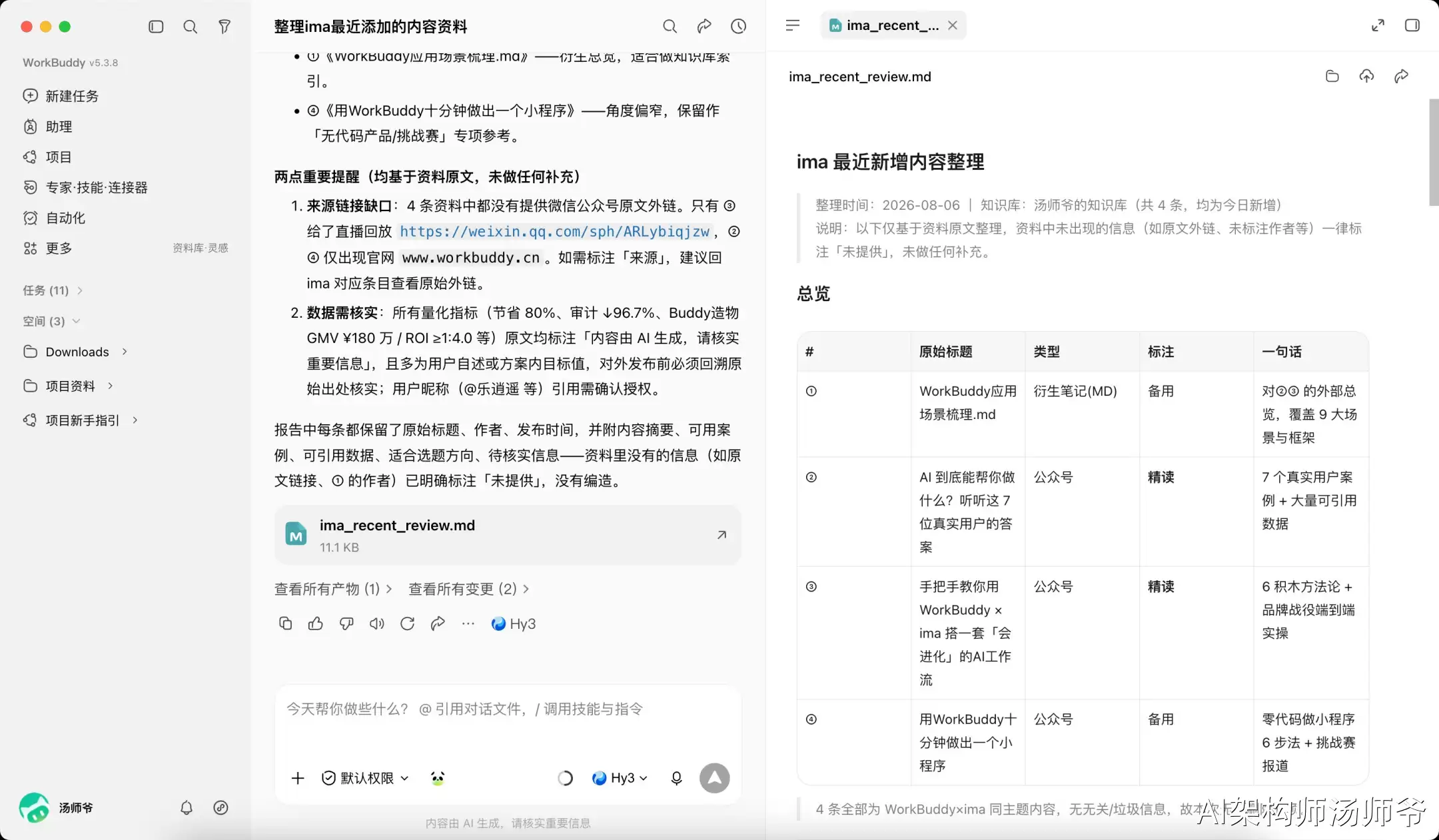Copy the assistant reply
Screen dimensions: 1439x840
[x=285, y=624]
